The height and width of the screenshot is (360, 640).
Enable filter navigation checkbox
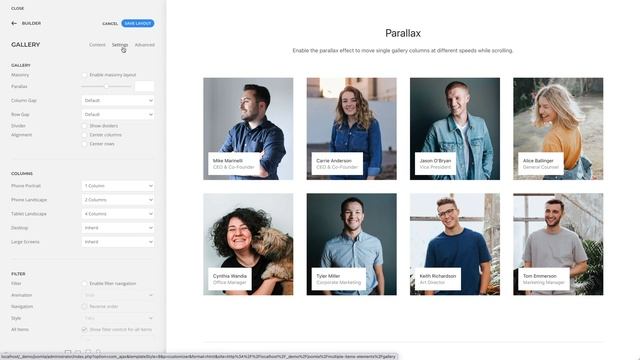[x=84, y=284]
